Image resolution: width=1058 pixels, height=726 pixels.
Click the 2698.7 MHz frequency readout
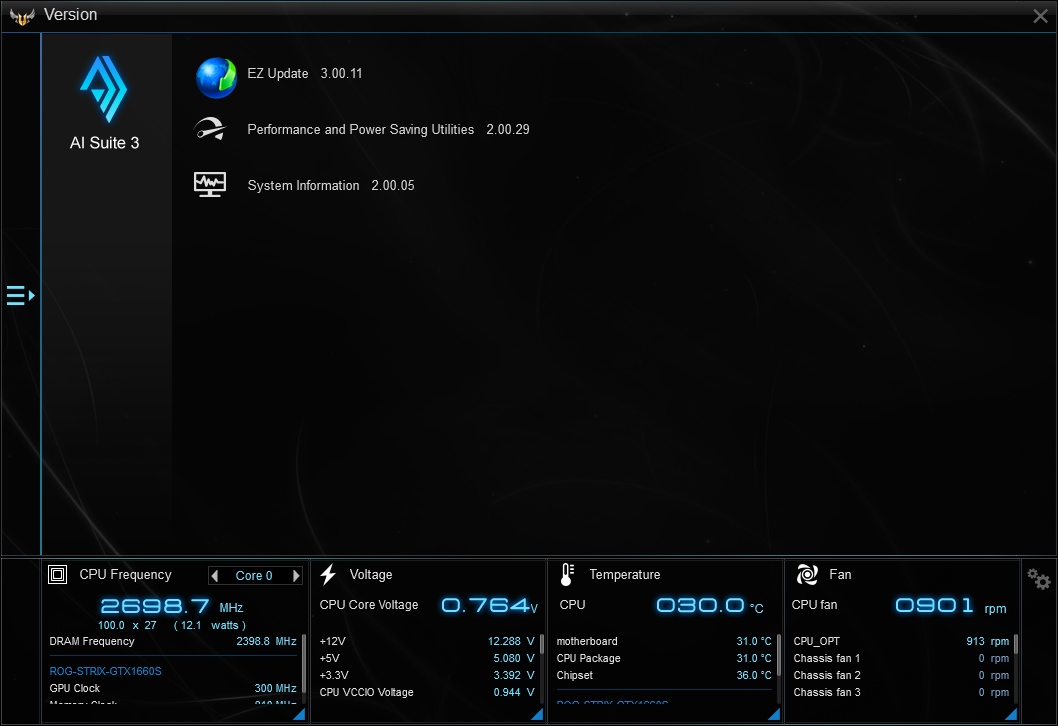coord(172,607)
